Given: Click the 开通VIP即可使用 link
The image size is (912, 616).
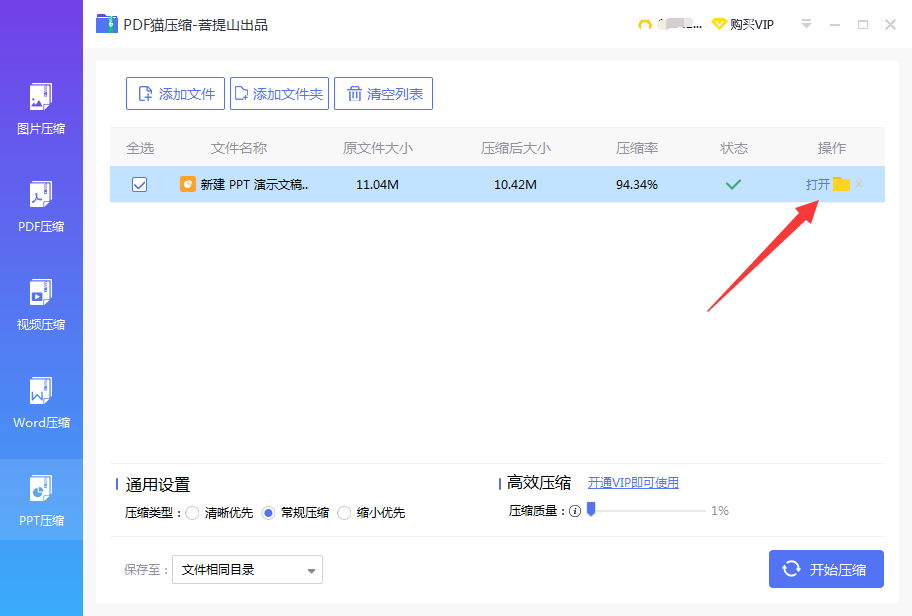Looking at the screenshot, I should (633, 482).
